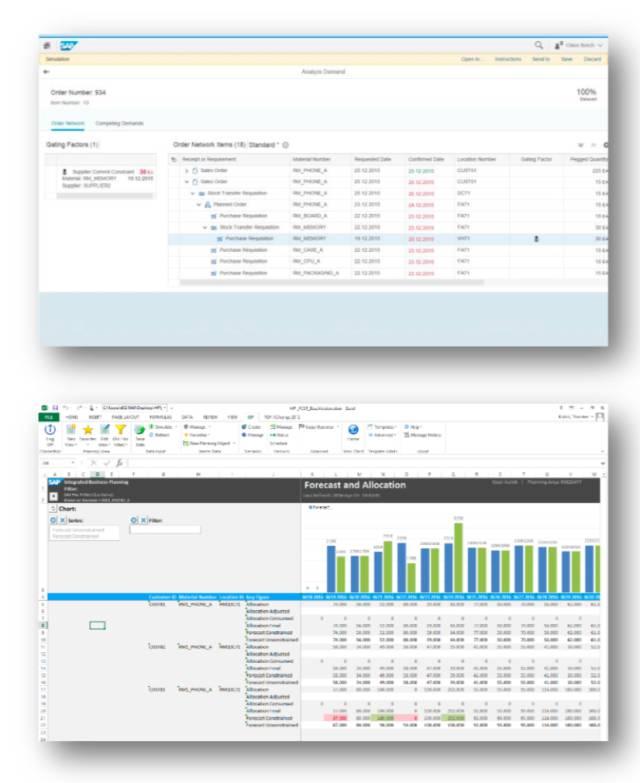Click the Favorites star icon in ribbon
The height and width of the screenshot is (783, 640).
88,430
